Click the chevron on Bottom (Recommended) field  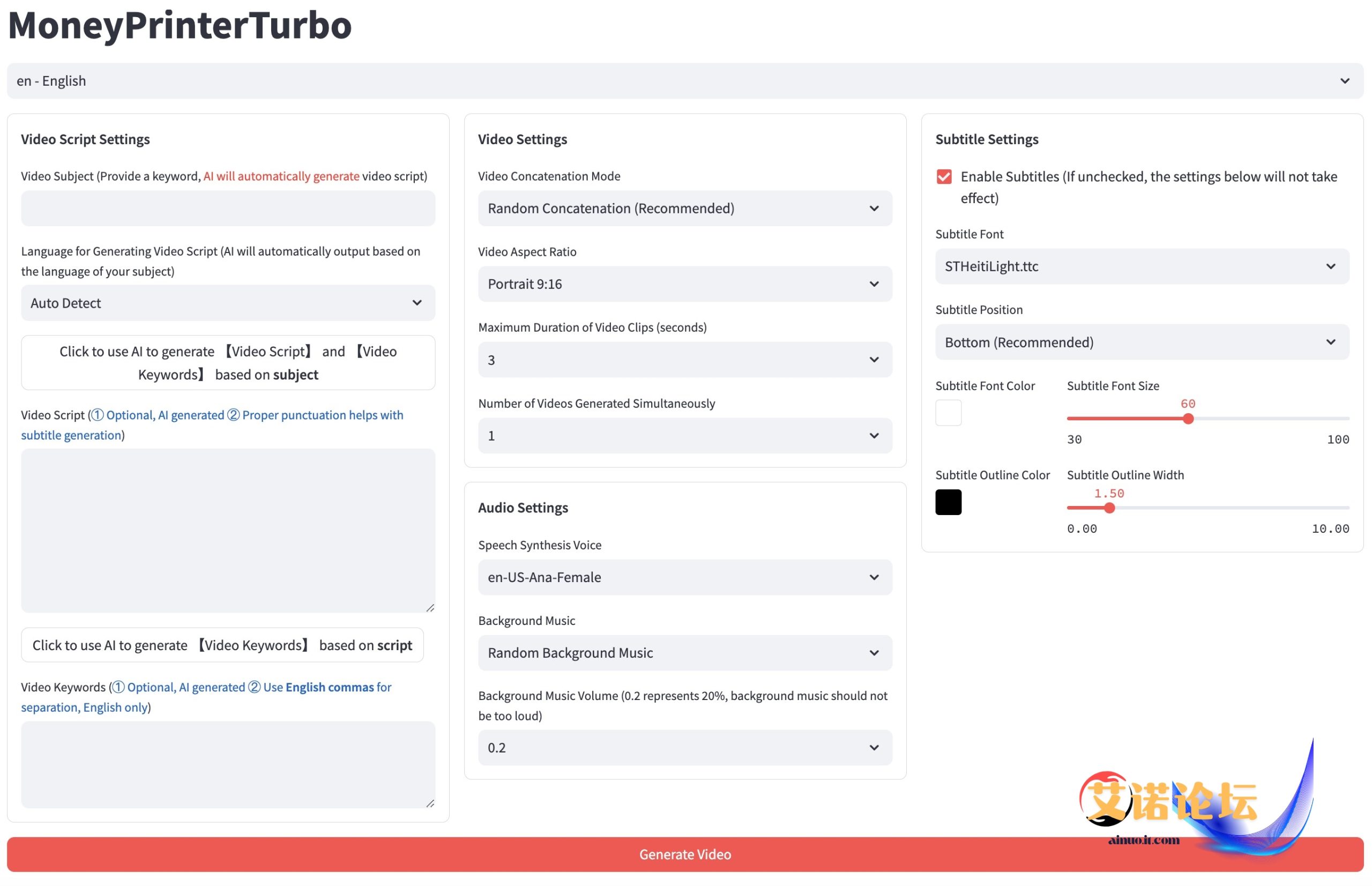(1331, 342)
